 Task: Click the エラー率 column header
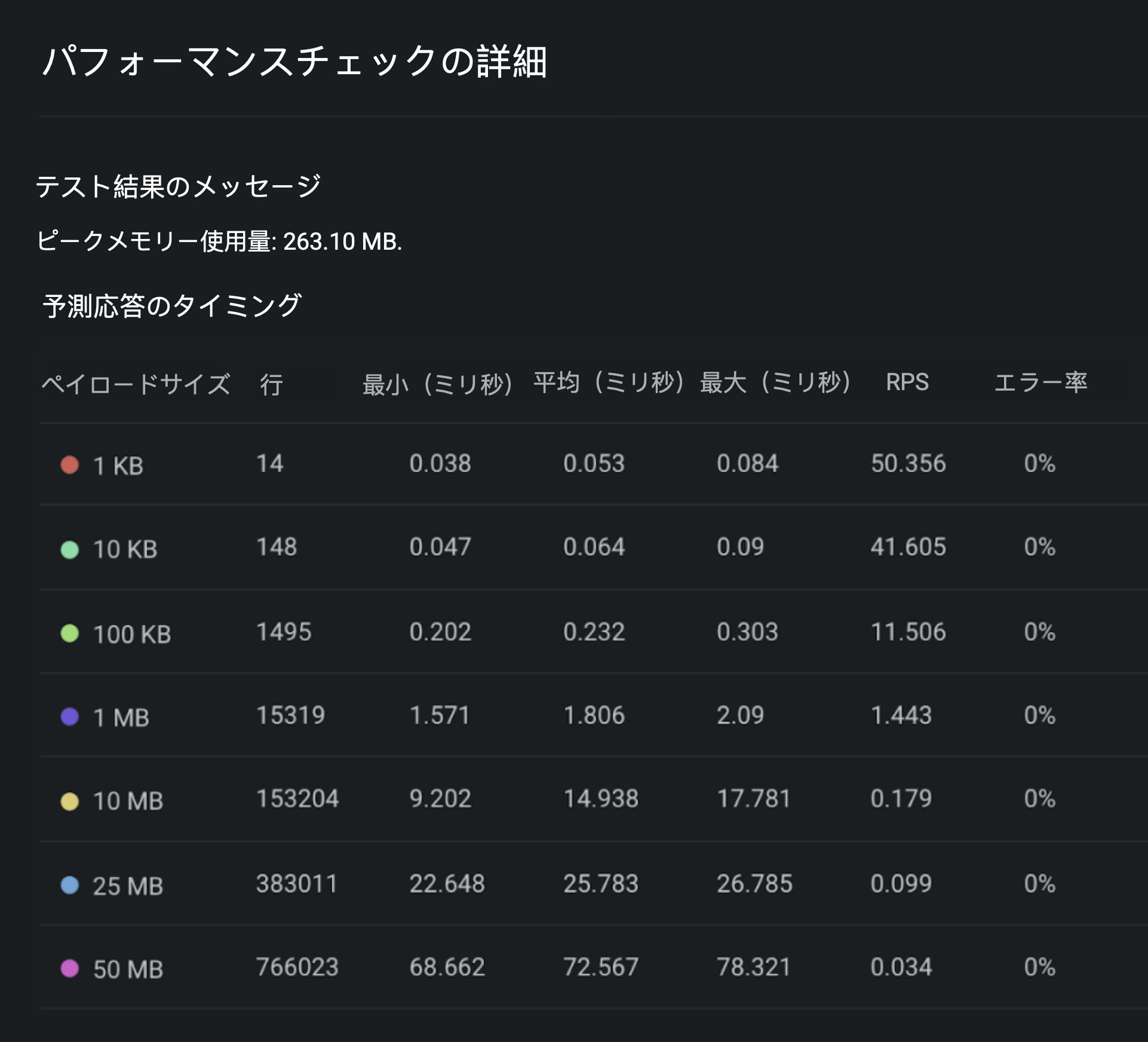tap(1040, 382)
